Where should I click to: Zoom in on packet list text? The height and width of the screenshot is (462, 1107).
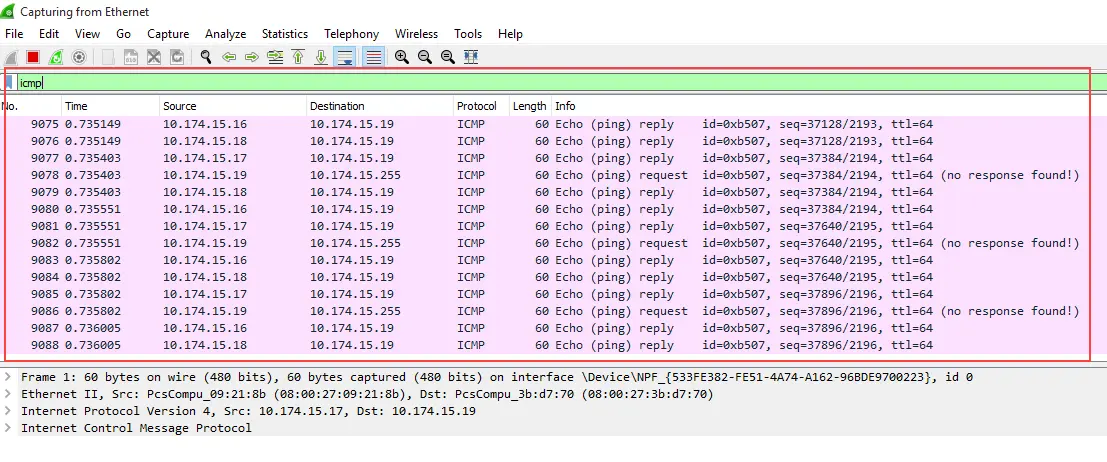402,57
